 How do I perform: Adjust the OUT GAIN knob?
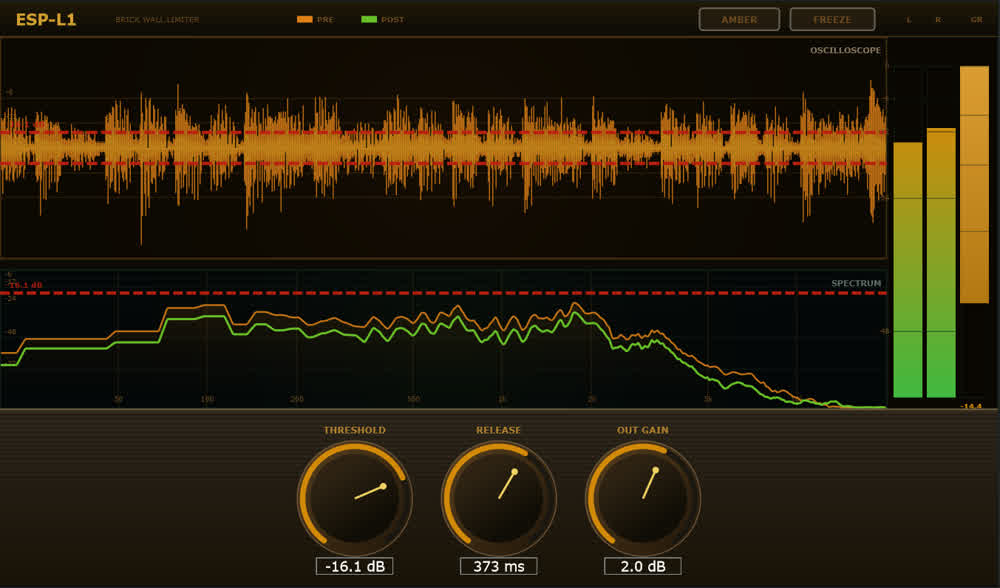coord(643,498)
